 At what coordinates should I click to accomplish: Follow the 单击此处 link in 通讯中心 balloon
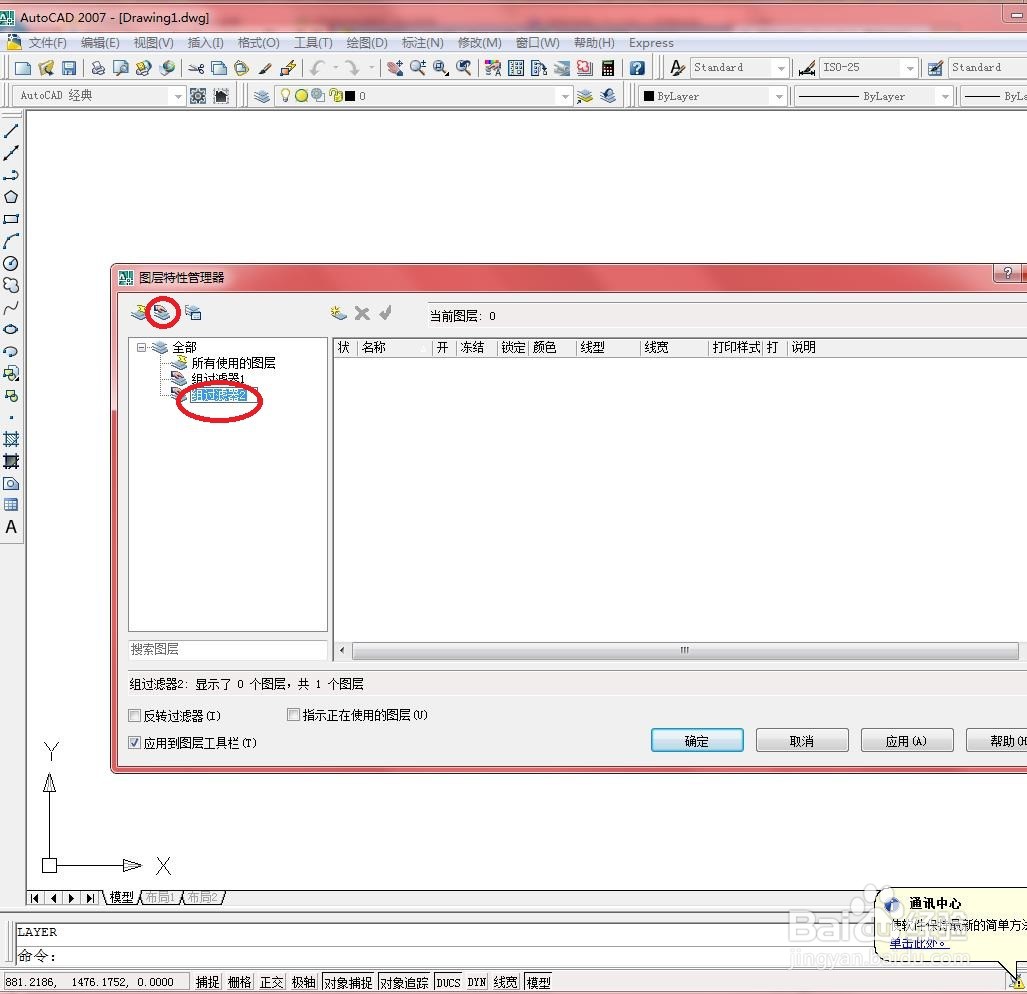tap(918, 943)
